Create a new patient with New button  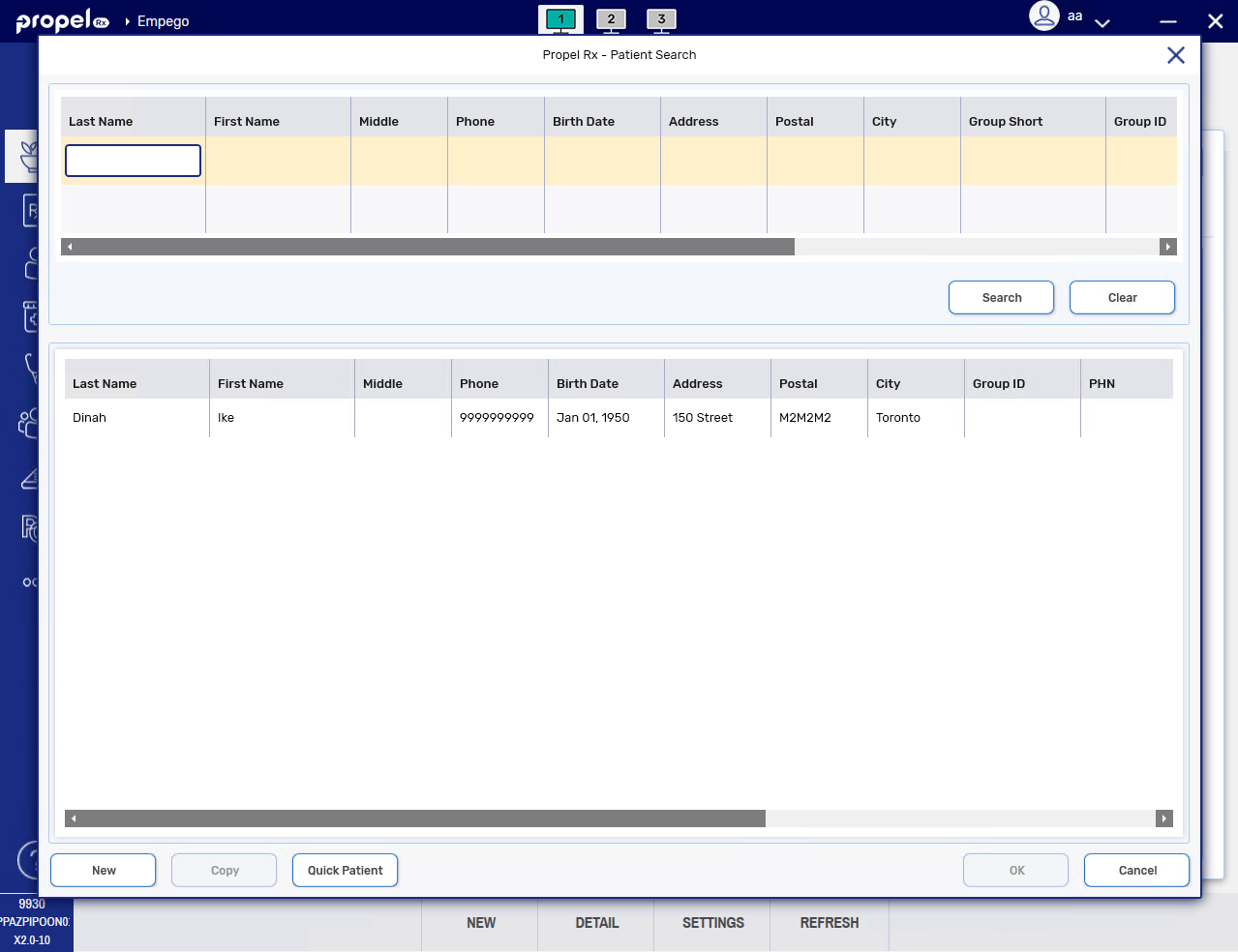pos(103,870)
